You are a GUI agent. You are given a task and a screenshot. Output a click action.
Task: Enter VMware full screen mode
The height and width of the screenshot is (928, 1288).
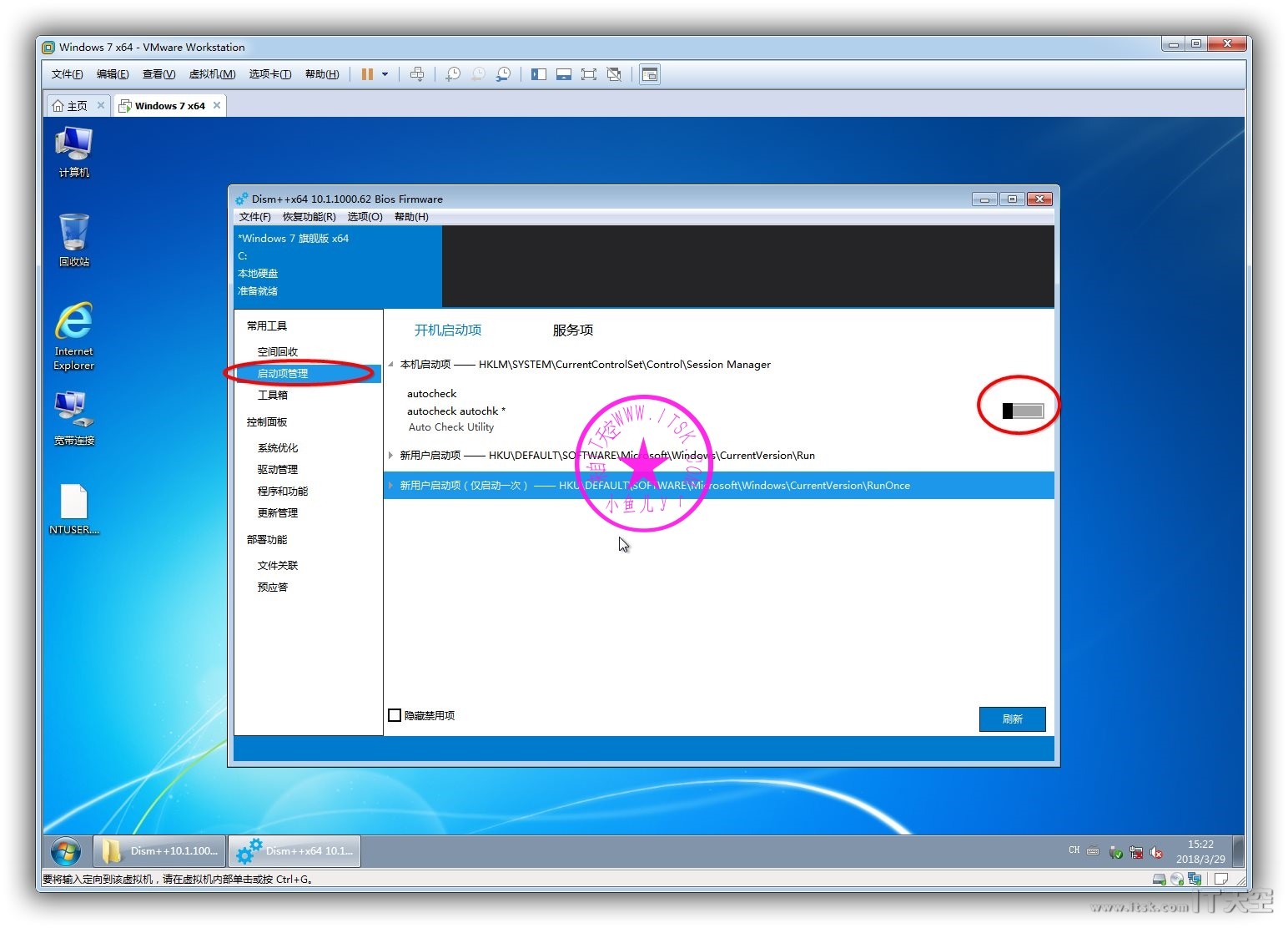click(x=589, y=74)
